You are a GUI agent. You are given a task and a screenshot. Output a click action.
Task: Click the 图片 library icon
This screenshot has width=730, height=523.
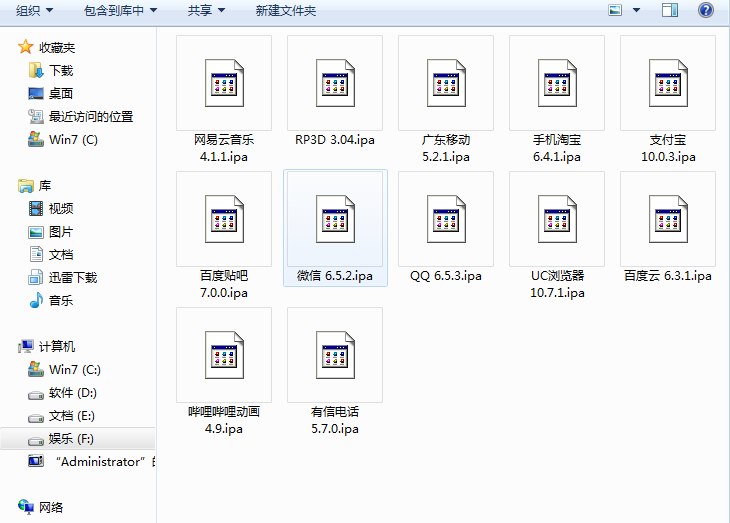tap(36, 232)
